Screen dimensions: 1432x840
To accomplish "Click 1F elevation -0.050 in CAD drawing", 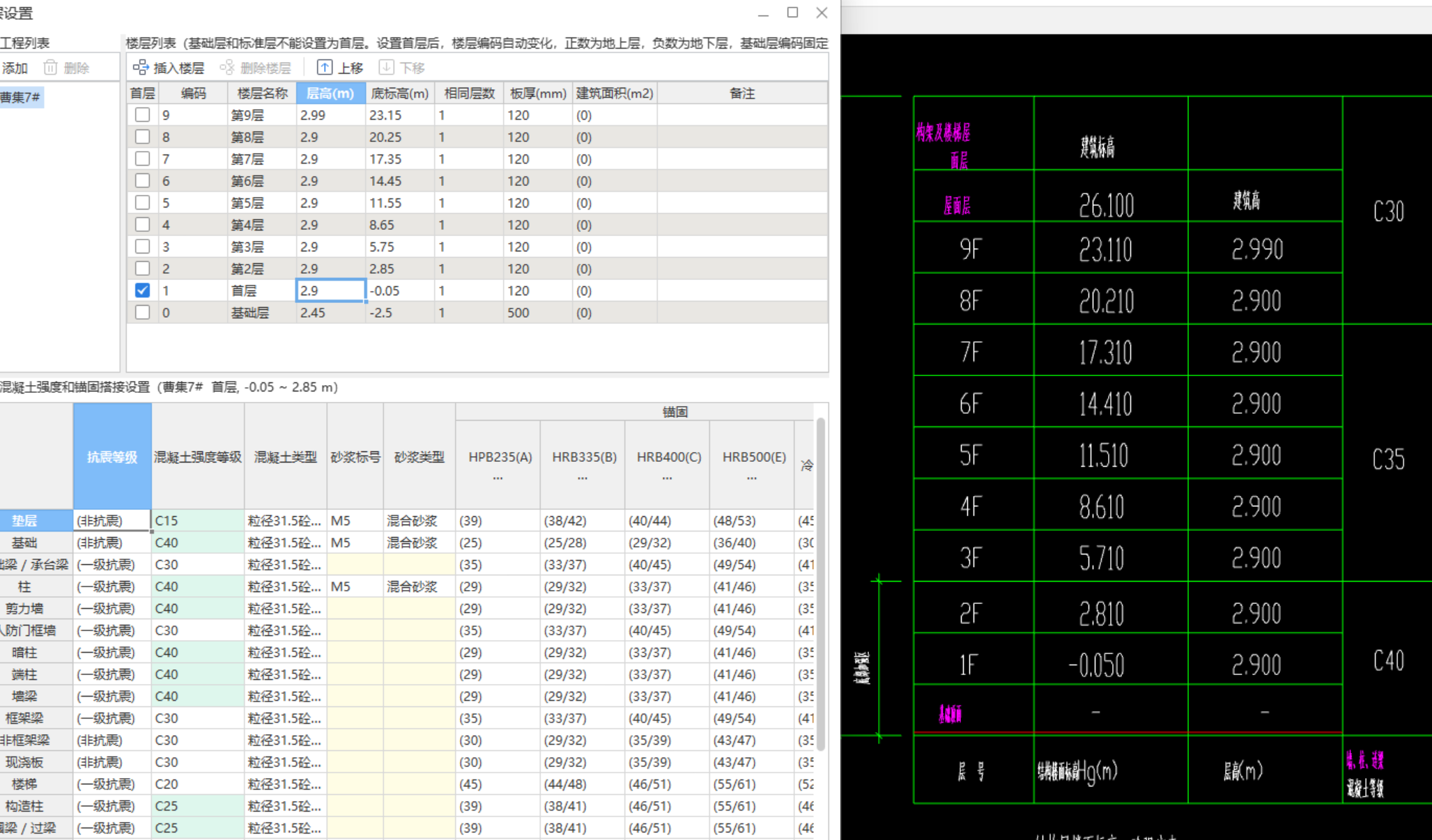I will [x=1097, y=665].
